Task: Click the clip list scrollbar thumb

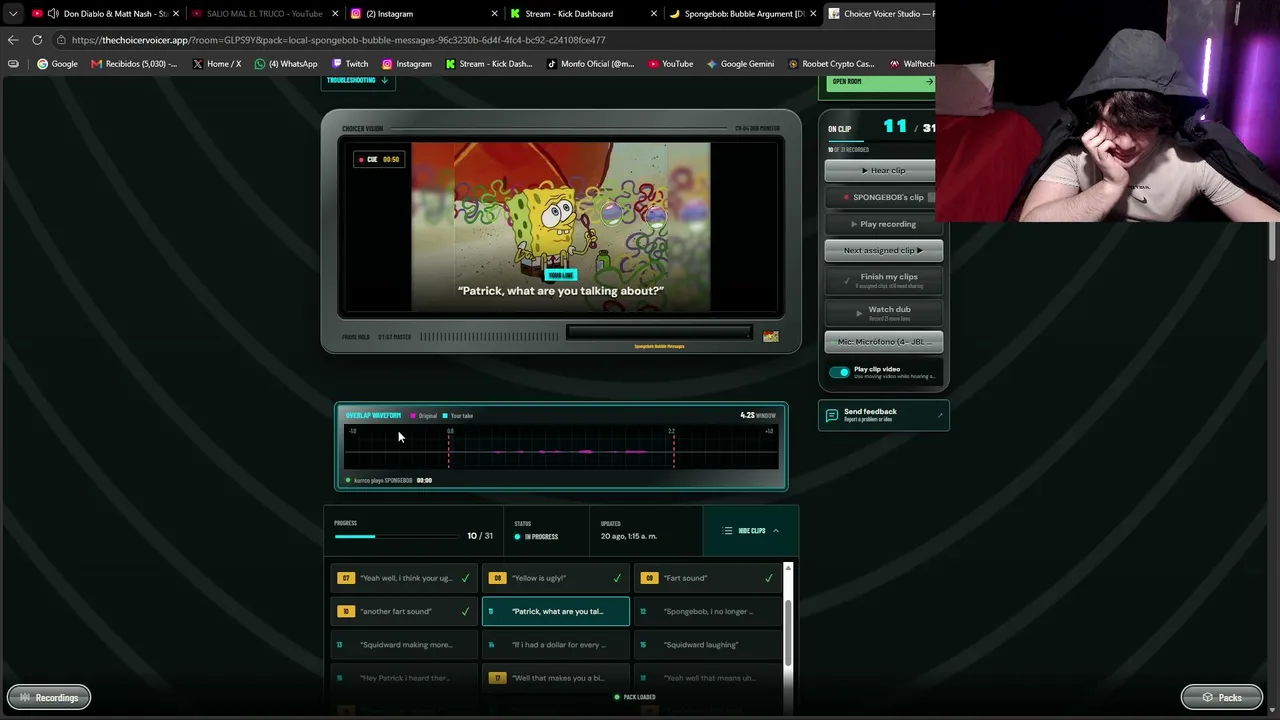Action: [788, 633]
